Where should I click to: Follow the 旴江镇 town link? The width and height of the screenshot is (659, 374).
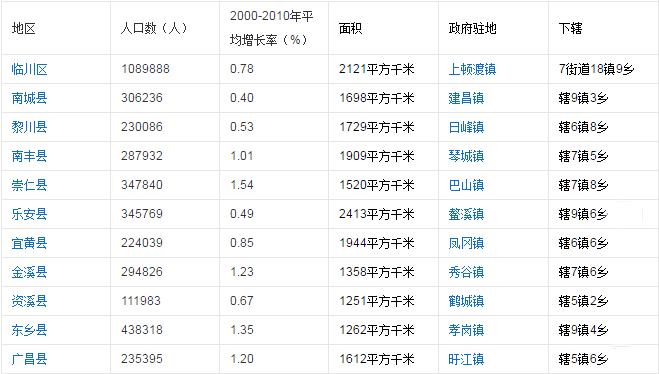pyautogui.click(x=466, y=359)
